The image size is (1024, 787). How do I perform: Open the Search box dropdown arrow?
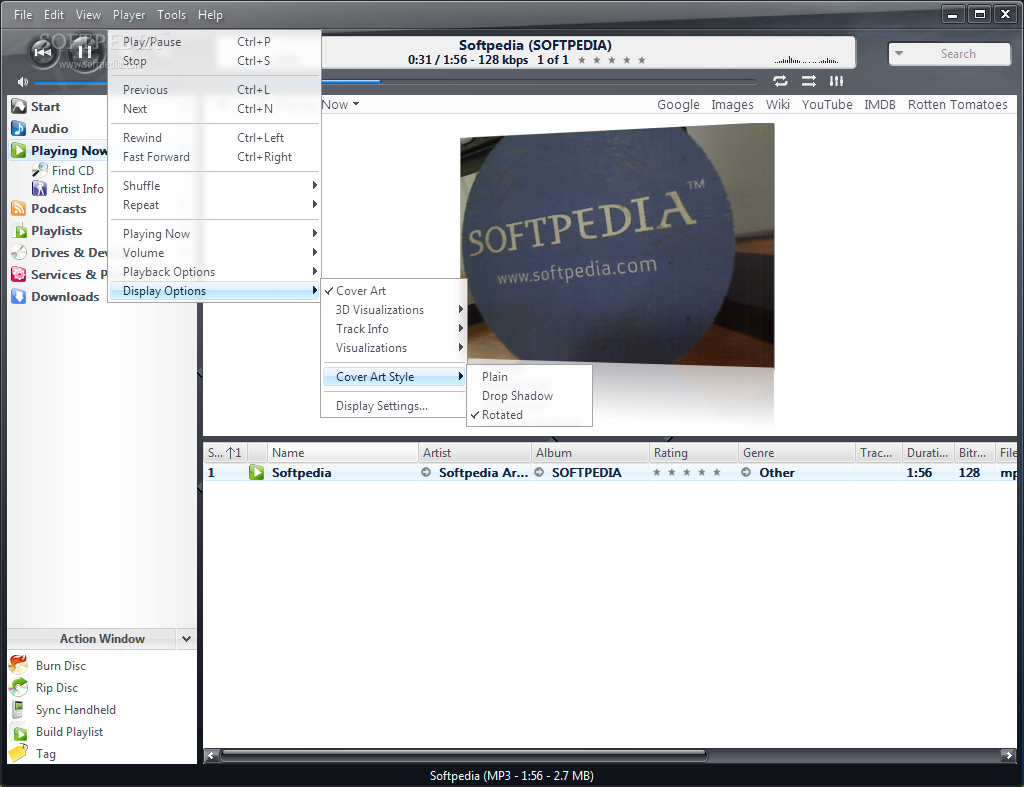[x=899, y=54]
